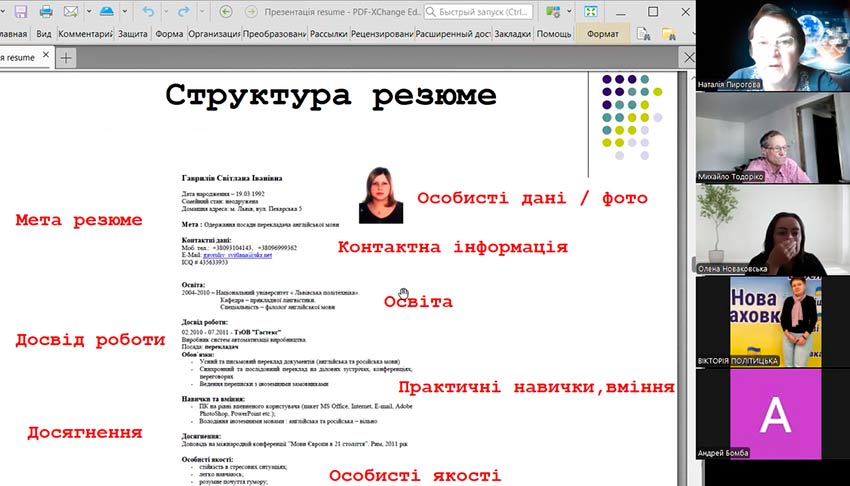Open the Вид menu tab
Image resolution: width=850 pixels, height=486 pixels.
pyautogui.click(x=43, y=33)
